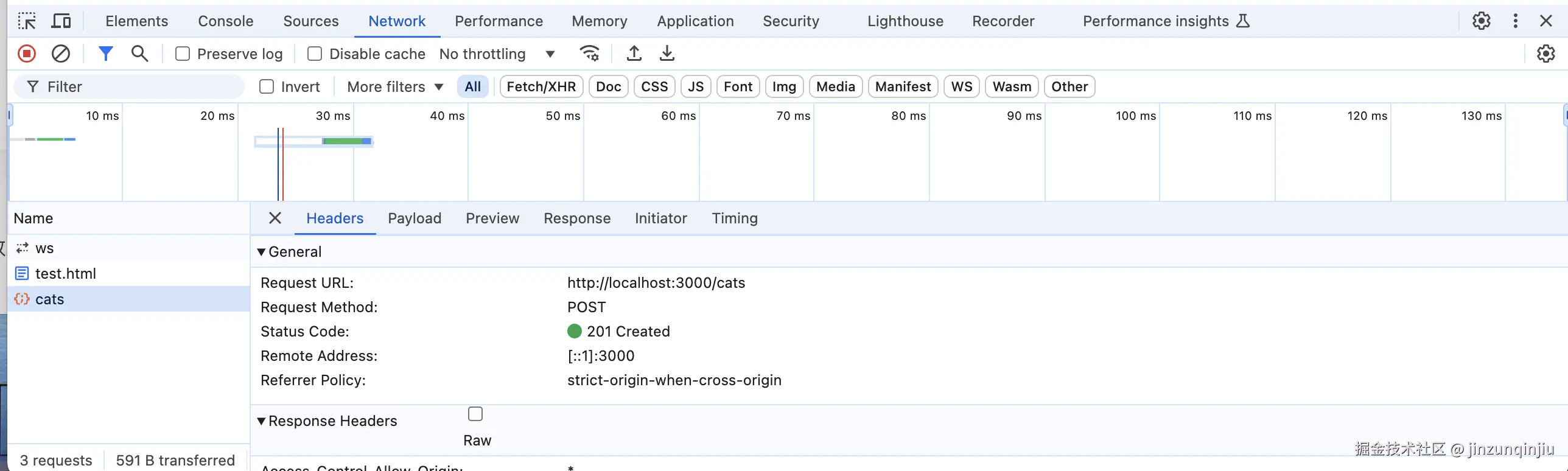
Task: Open the Payload tab
Action: 415,218
